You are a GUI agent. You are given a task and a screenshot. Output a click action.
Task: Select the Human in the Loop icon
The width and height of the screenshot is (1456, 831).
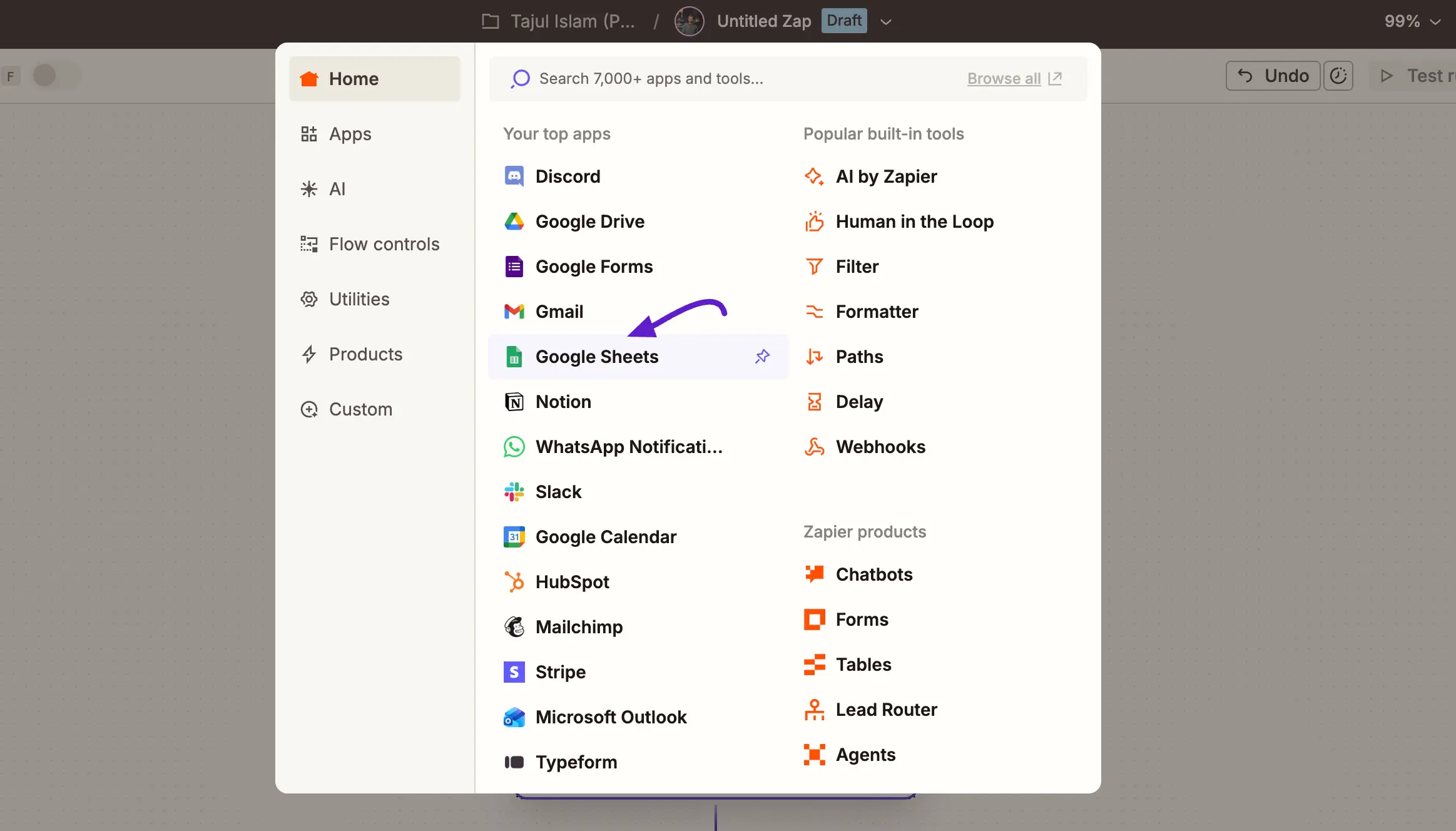coord(814,222)
